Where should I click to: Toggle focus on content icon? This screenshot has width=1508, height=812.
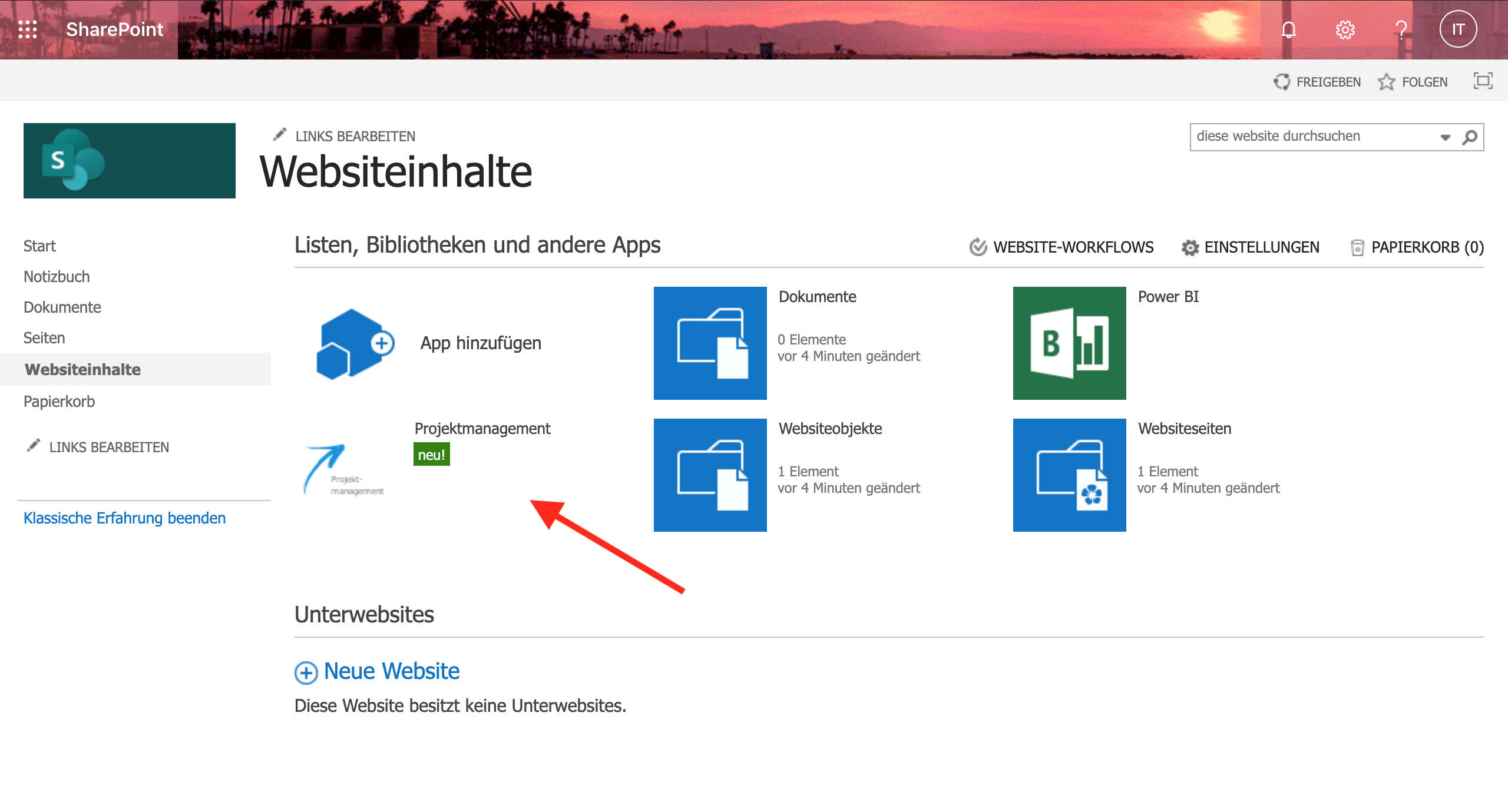(x=1483, y=81)
